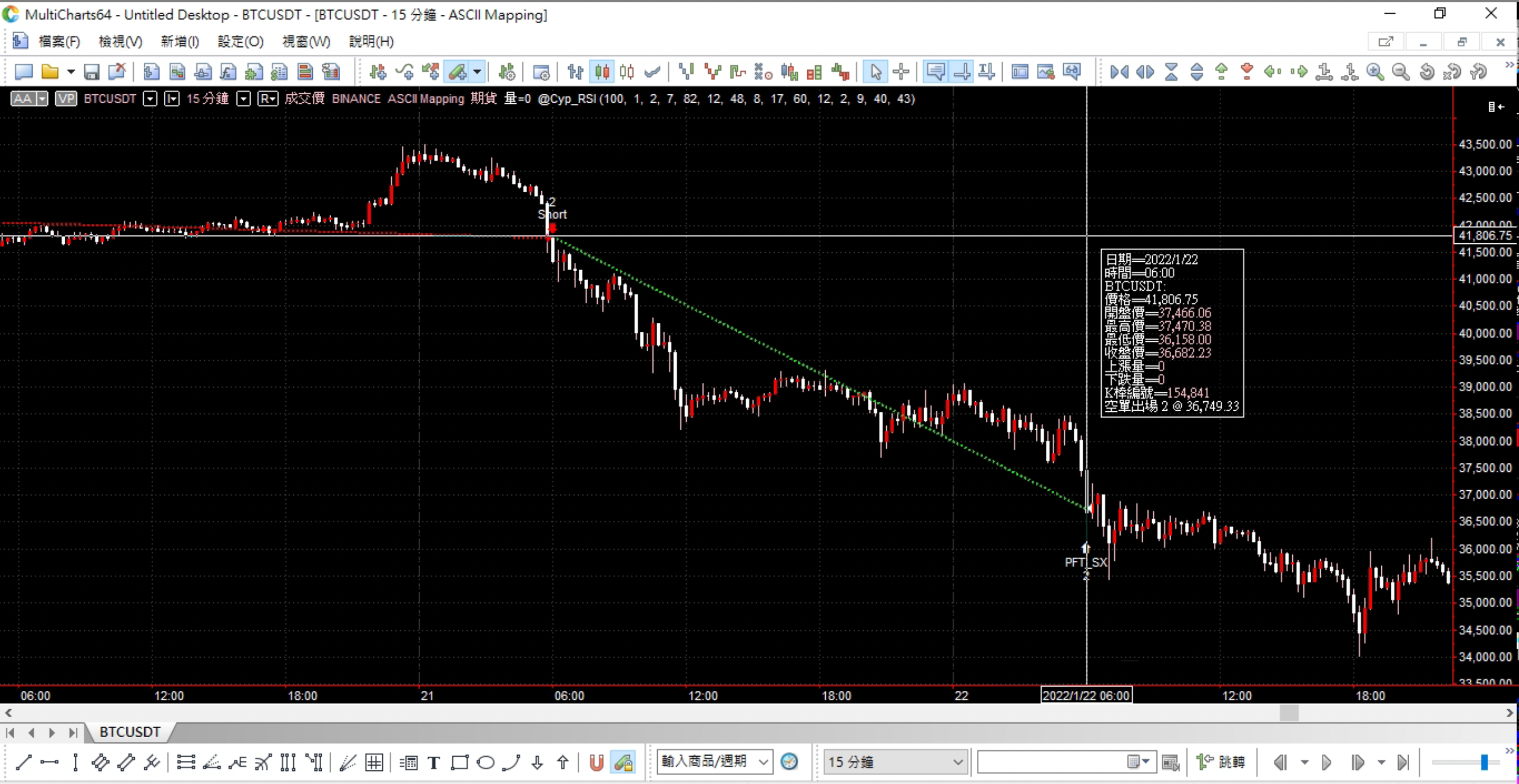Select the candlestick chart style icon
This screenshot has width=1519, height=784.
coord(601,72)
